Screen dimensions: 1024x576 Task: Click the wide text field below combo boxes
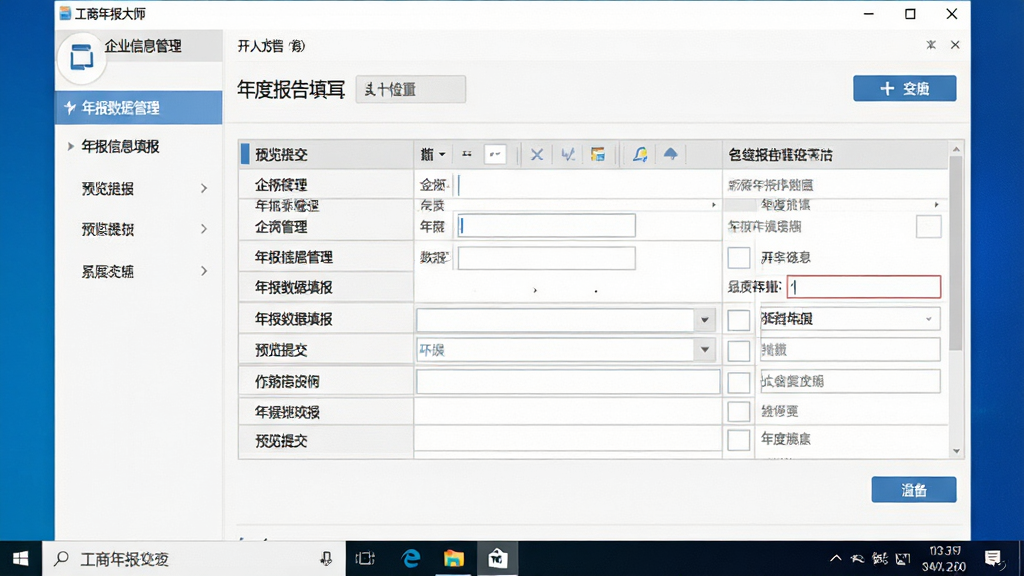(x=568, y=381)
